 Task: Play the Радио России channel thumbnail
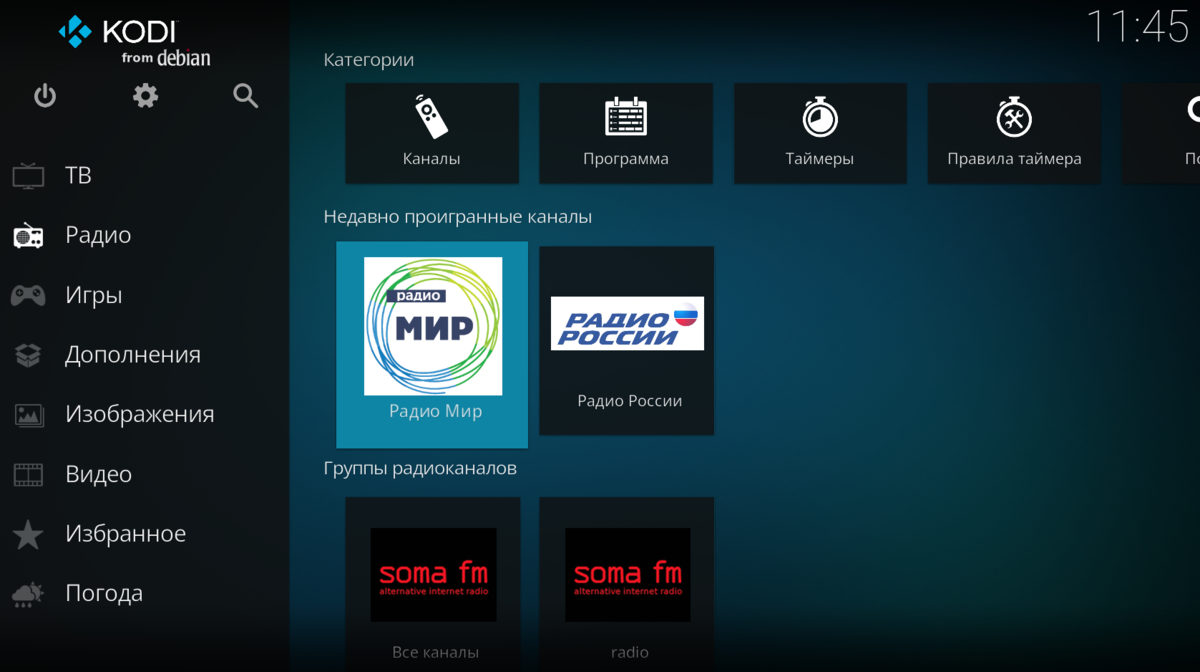point(627,323)
